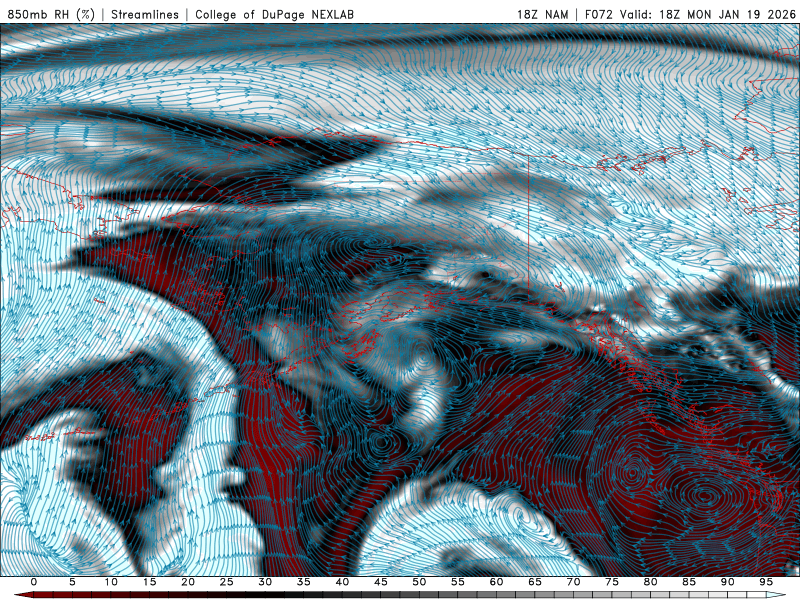The height and width of the screenshot is (600, 800).
Task: Click the colorbar value label "5"
Action: [72, 582]
